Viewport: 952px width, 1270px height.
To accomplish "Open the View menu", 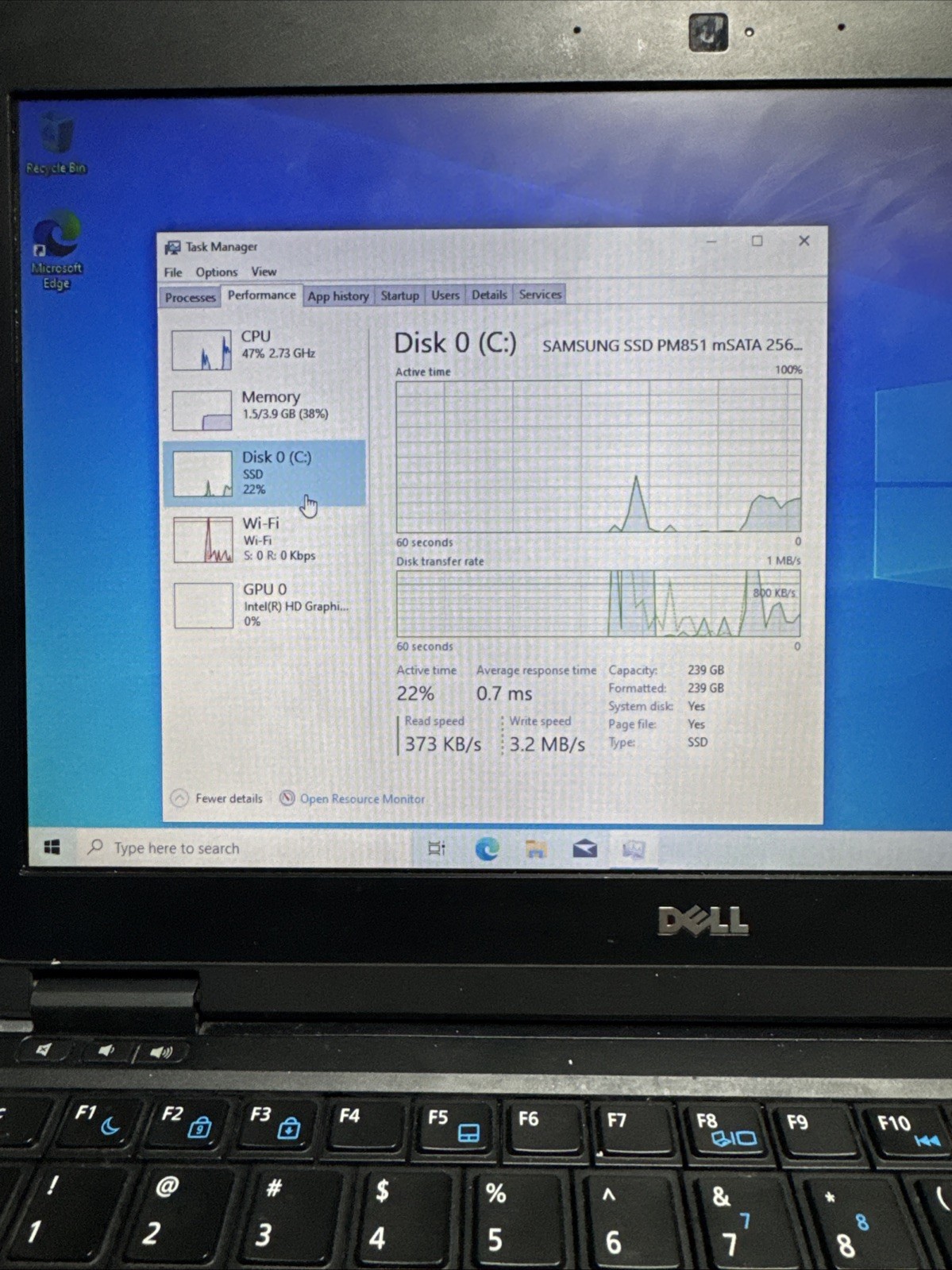I will coord(264,272).
